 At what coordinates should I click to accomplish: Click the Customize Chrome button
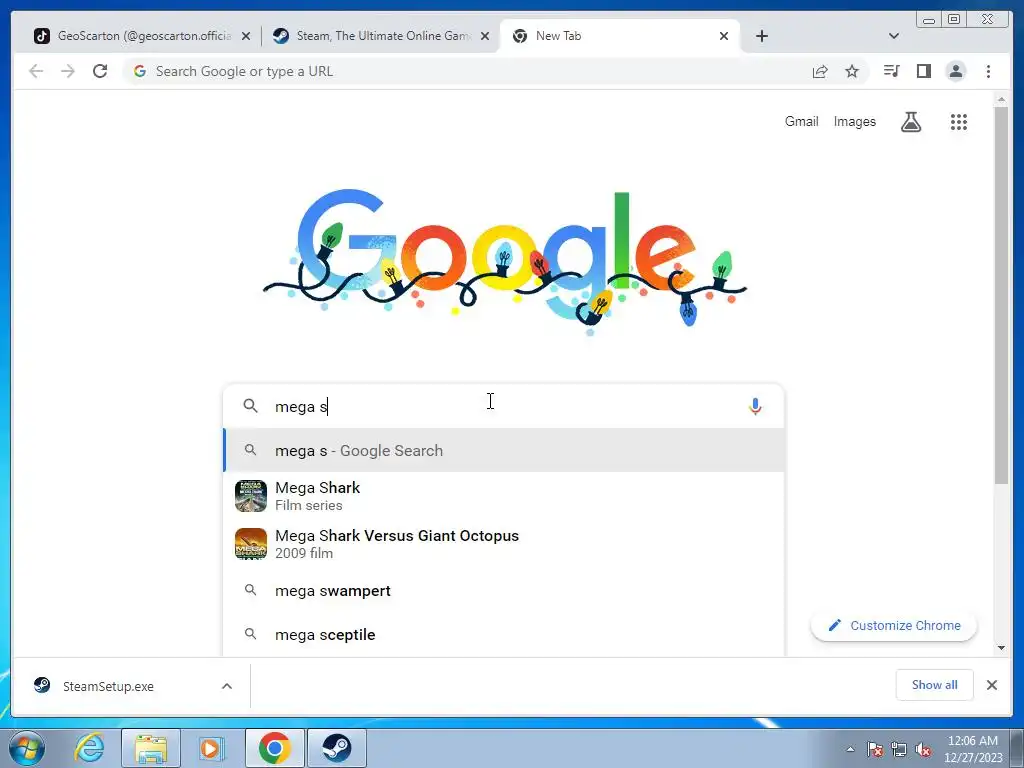coord(893,626)
